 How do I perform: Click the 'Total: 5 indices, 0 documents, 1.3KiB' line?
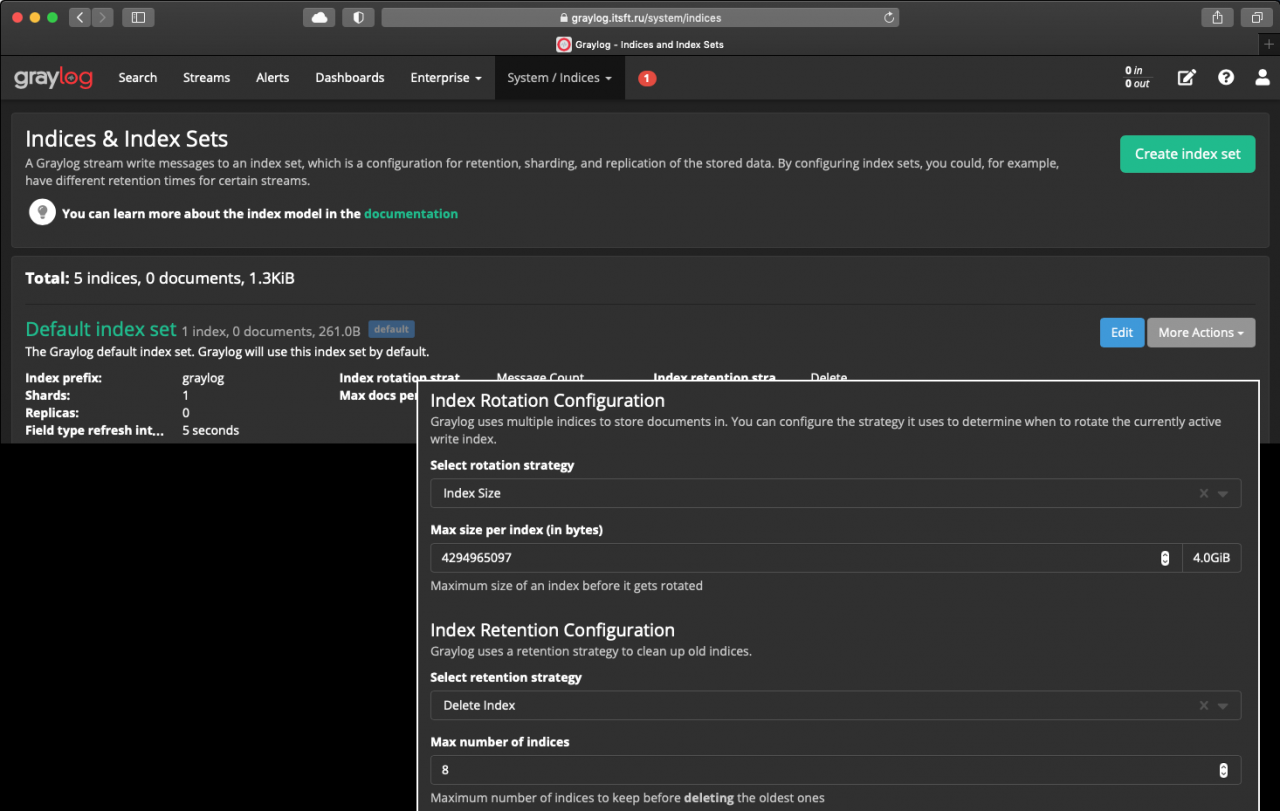[x=160, y=277]
